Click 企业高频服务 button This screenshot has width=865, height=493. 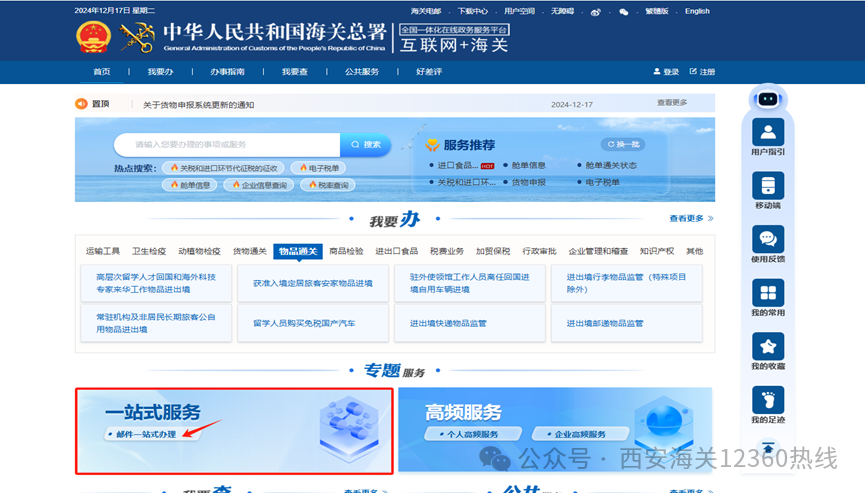coord(580,434)
